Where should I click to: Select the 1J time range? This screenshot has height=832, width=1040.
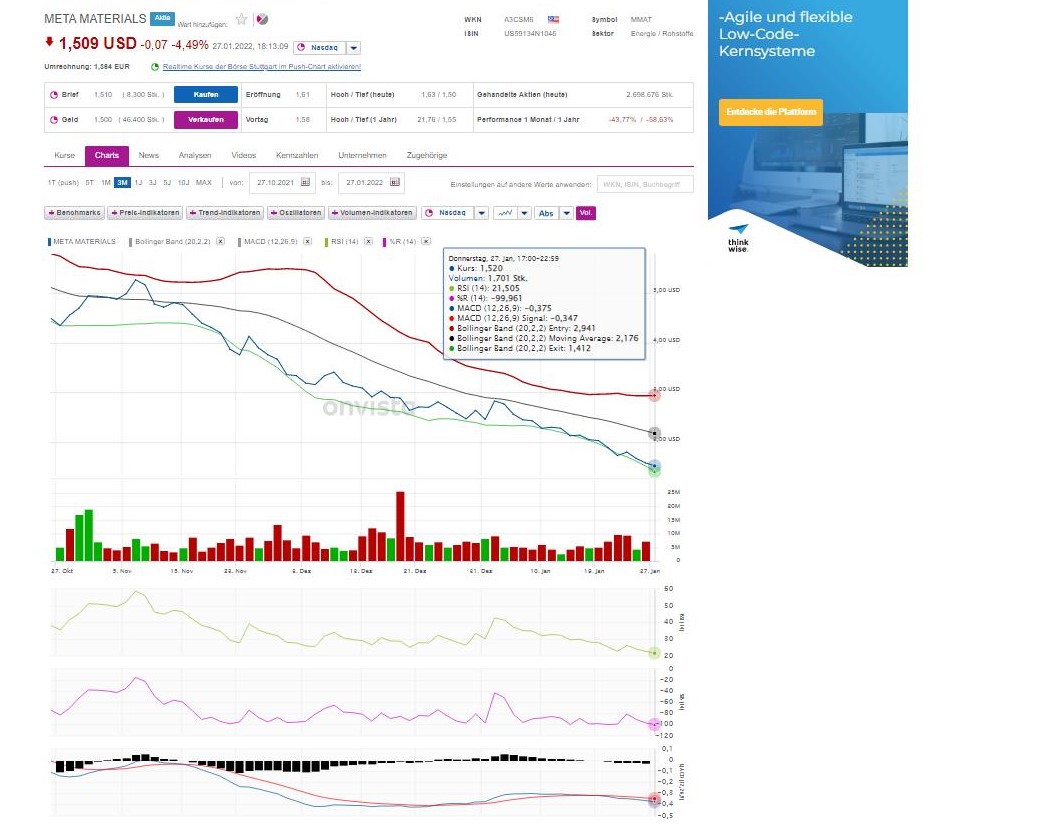138,183
